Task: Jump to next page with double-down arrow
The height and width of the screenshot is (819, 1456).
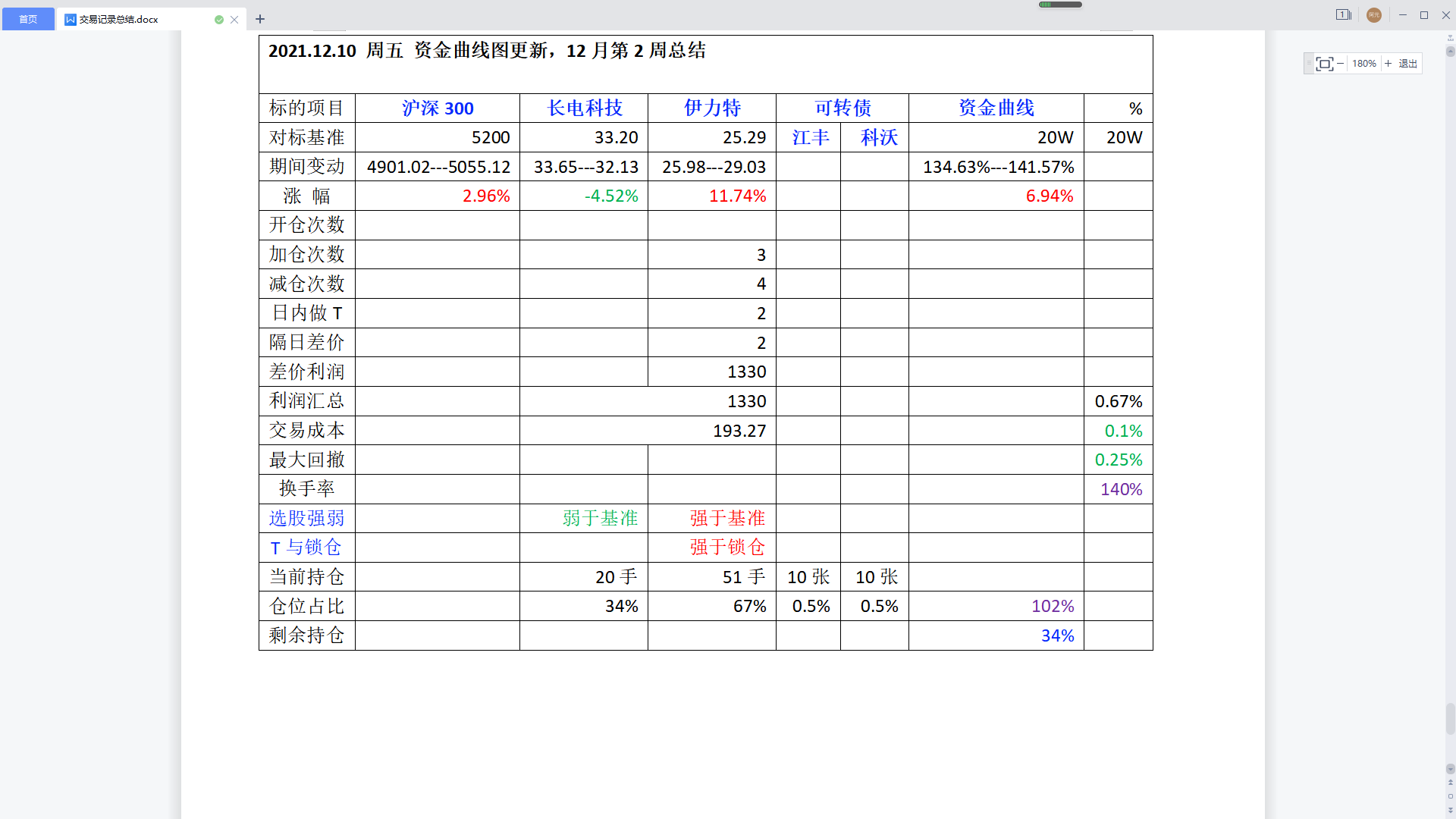Action: pos(1450,810)
